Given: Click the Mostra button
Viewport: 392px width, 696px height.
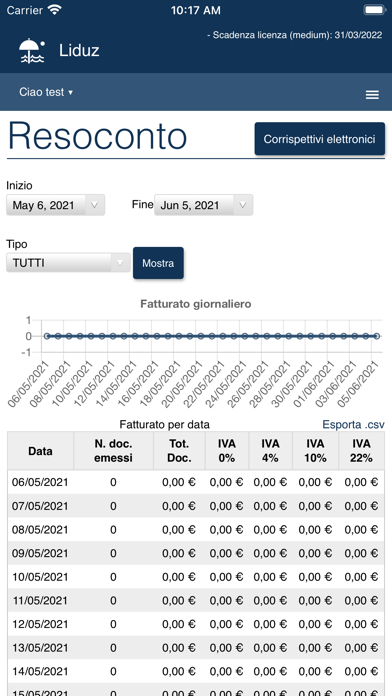Looking at the screenshot, I should click(158, 263).
